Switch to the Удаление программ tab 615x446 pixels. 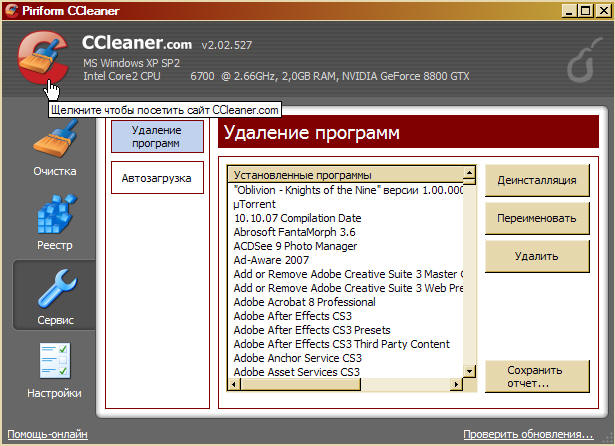coord(157,137)
